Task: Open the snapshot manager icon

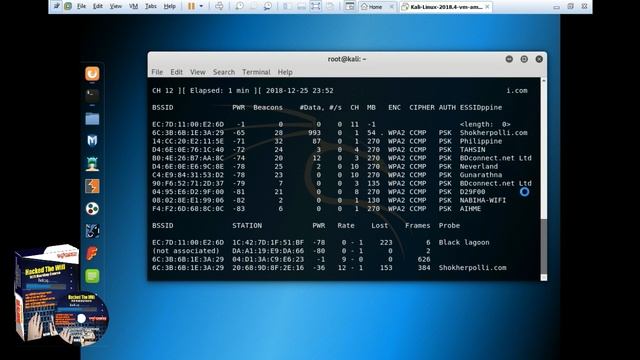Action: click(x=268, y=6)
